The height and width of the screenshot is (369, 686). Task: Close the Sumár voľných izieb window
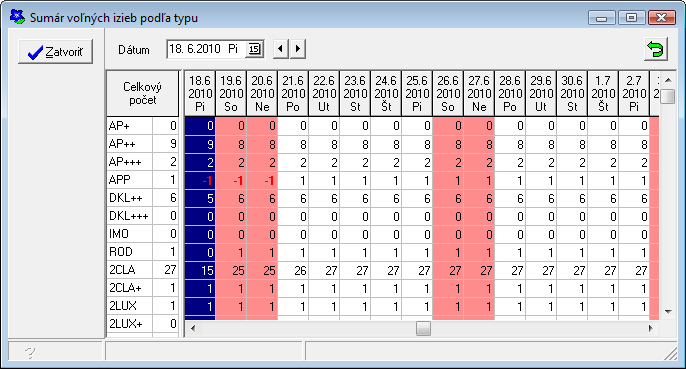coord(662,18)
